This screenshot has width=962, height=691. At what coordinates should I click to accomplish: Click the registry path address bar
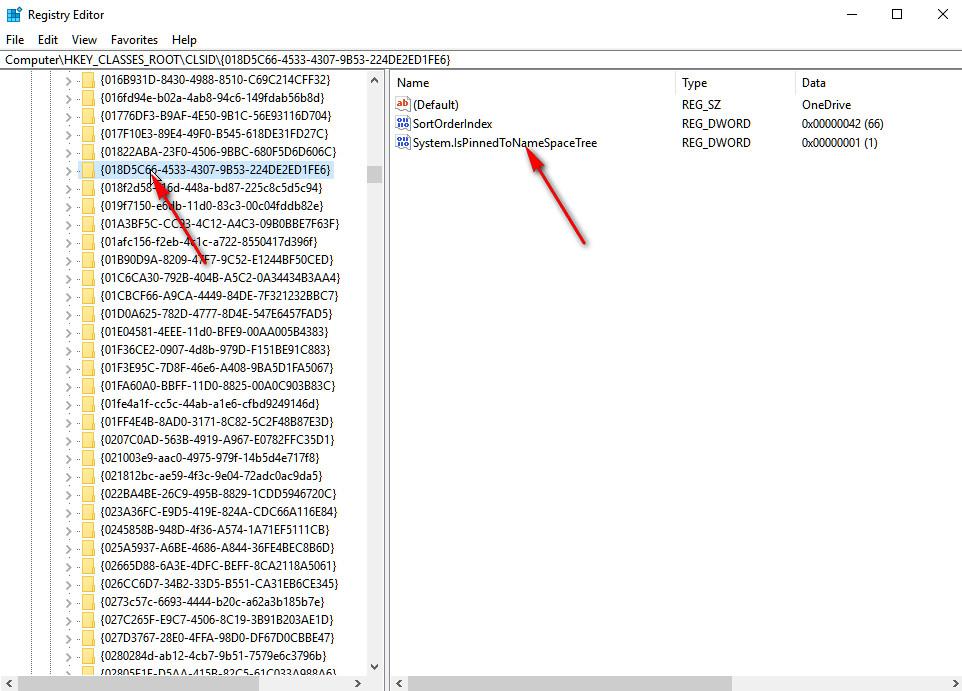pos(481,60)
